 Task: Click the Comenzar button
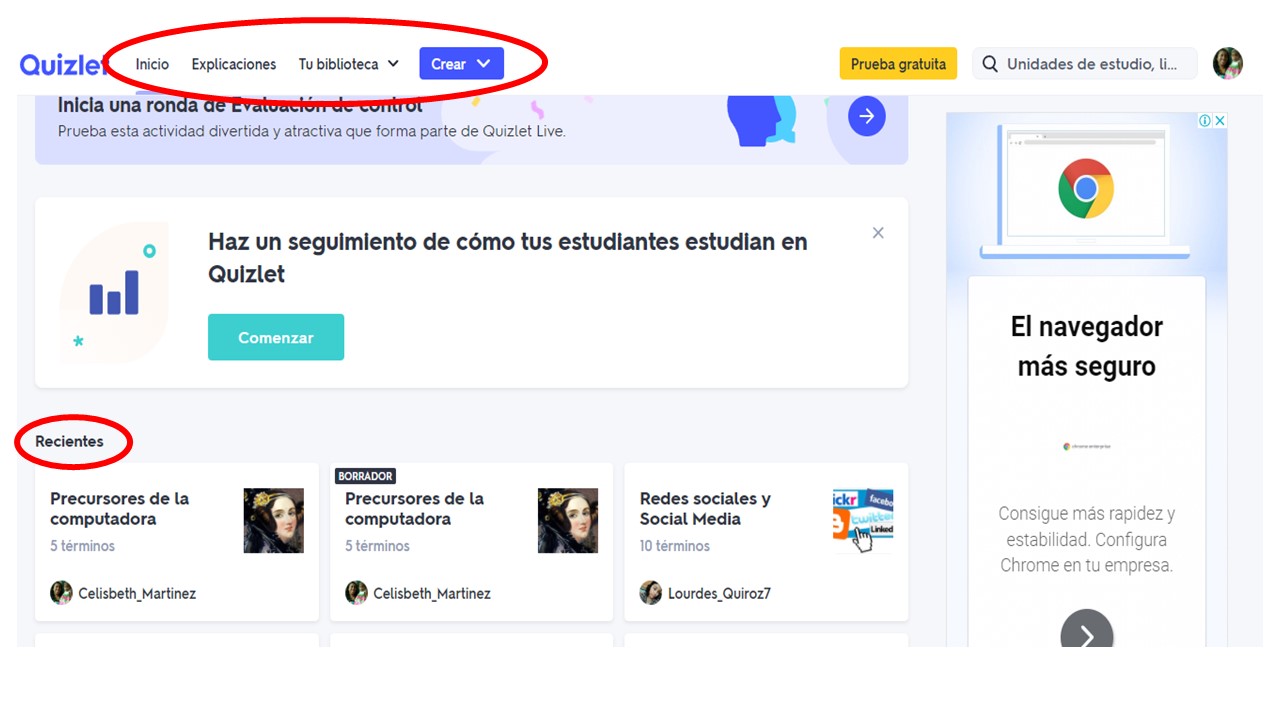tap(276, 337)
